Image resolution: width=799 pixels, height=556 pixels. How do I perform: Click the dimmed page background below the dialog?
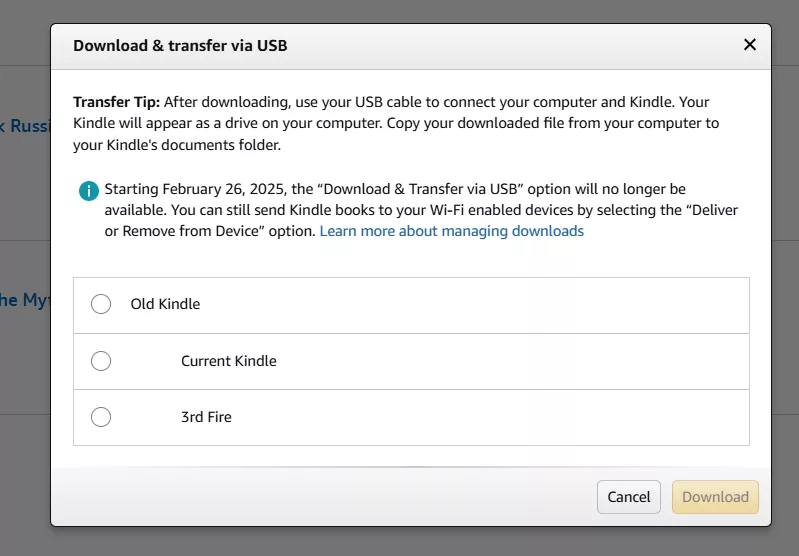point(400,542)
